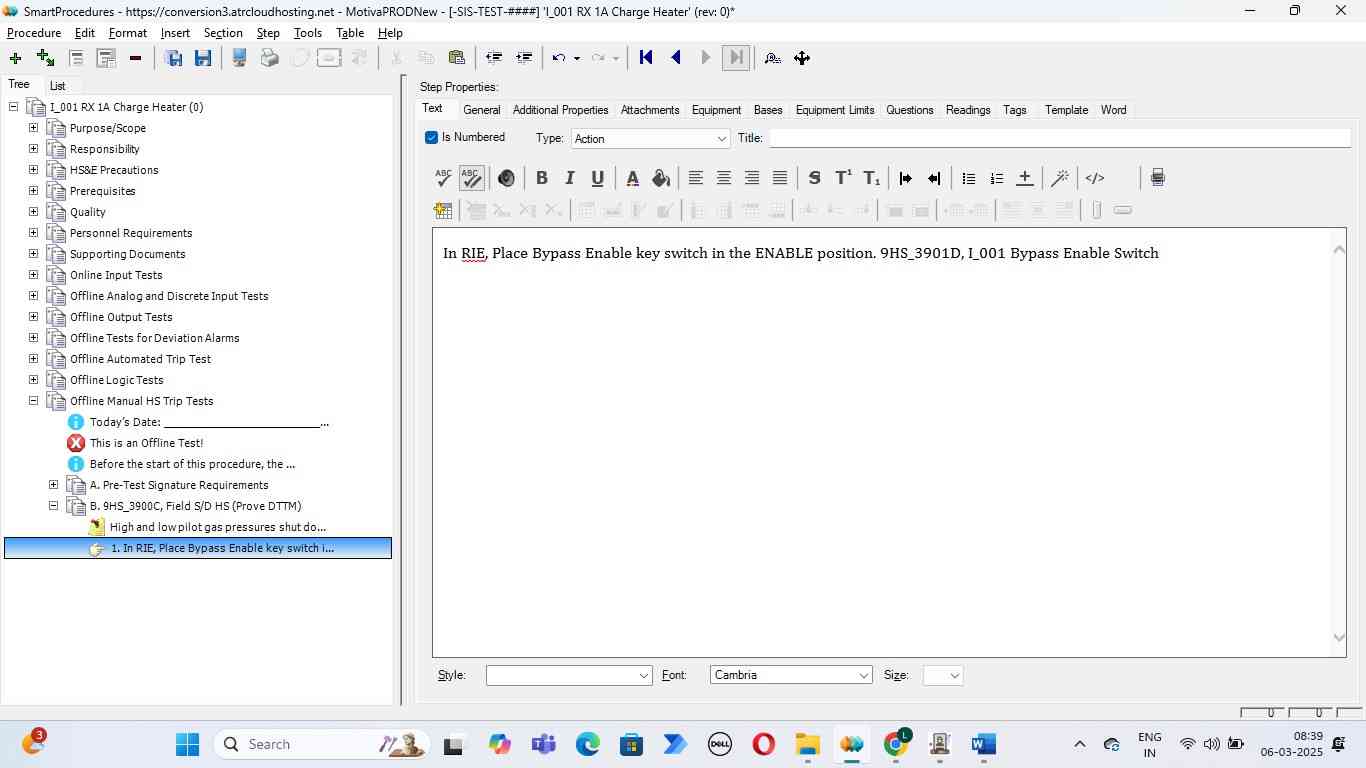The image size is (1366, 768).
Task: Increase the text indent
Action: pos(906,178)
